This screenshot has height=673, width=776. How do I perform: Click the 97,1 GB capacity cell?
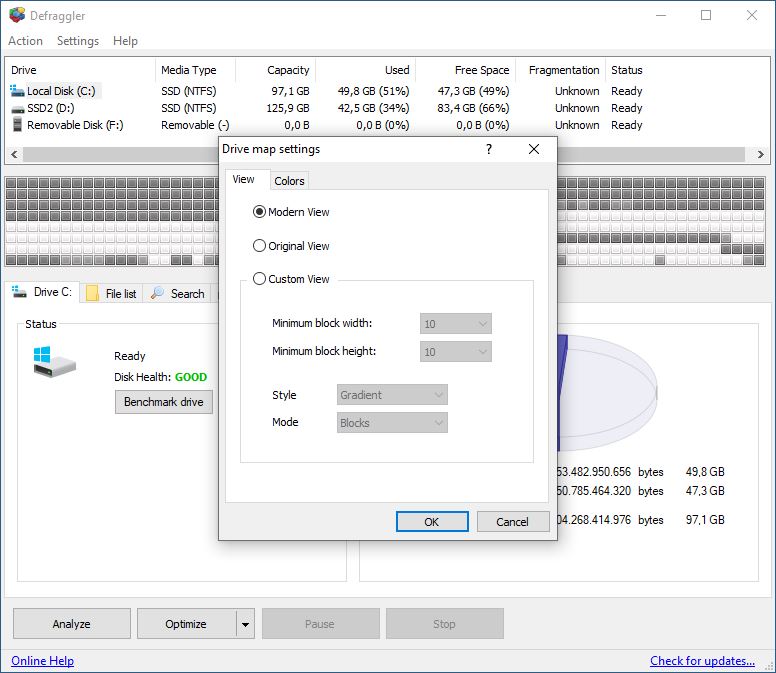point(290,91)
